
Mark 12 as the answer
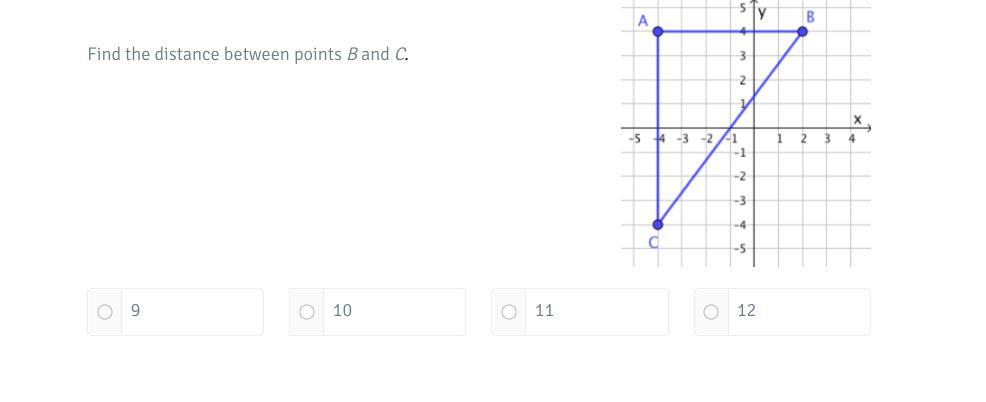711,312
